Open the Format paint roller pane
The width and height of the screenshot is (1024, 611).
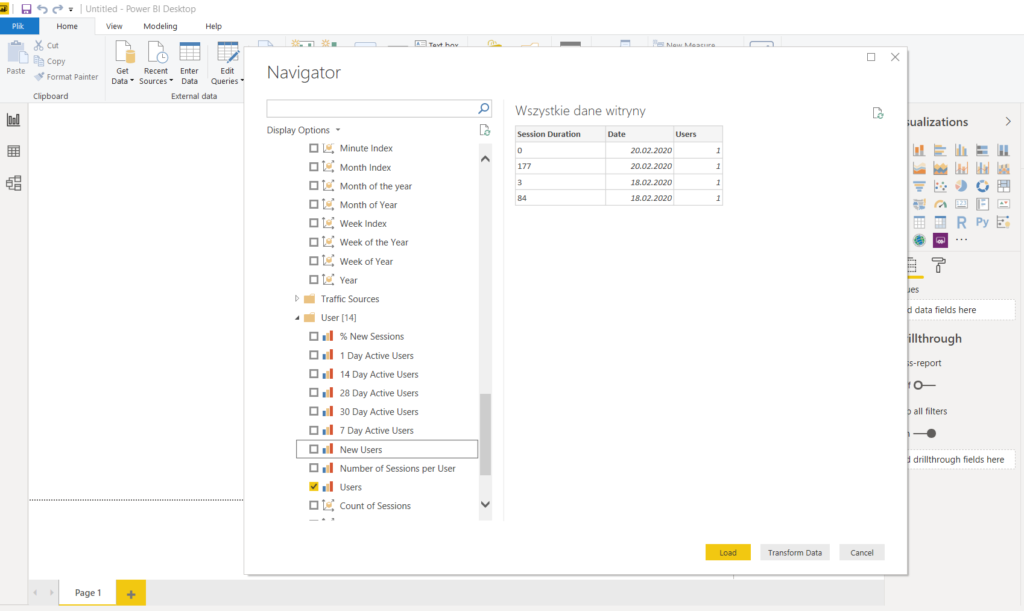(938, 265)
